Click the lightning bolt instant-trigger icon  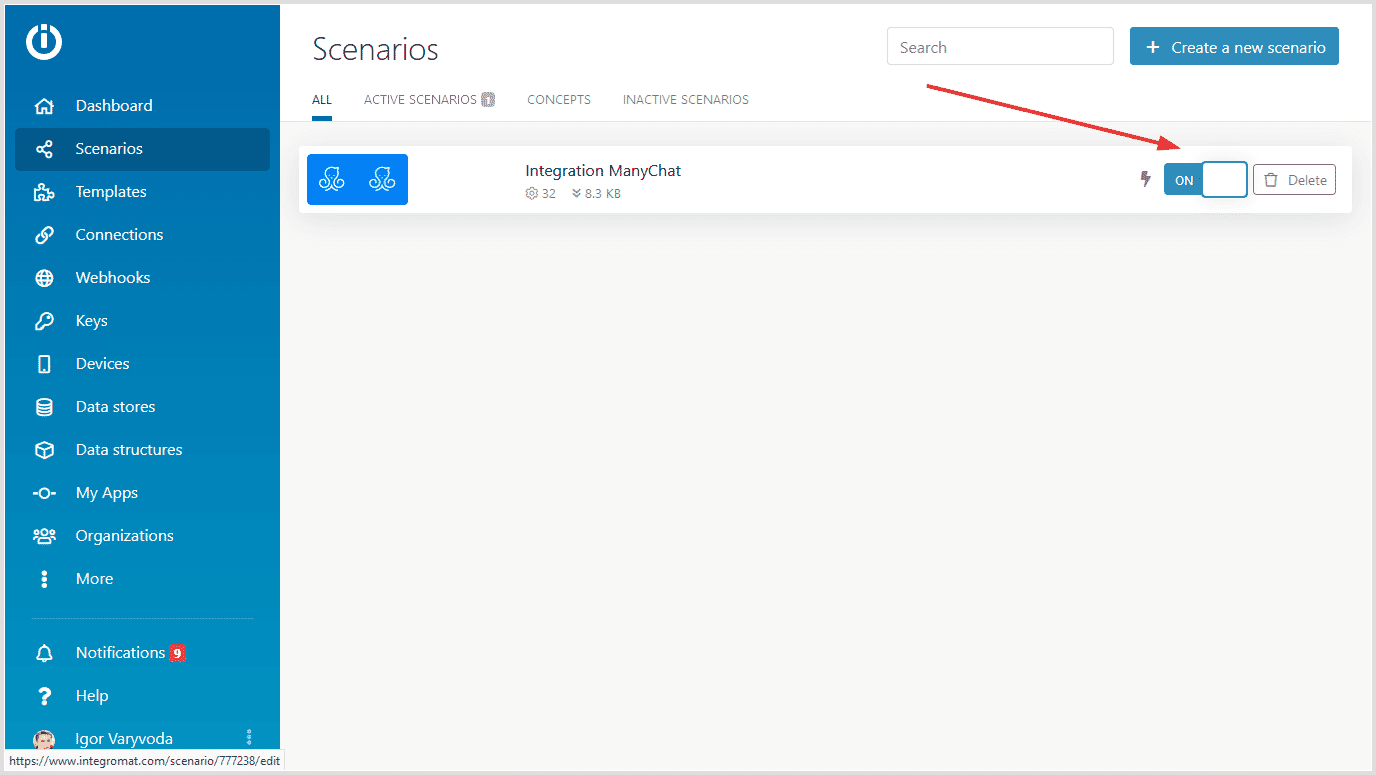tap(1146, 179)
